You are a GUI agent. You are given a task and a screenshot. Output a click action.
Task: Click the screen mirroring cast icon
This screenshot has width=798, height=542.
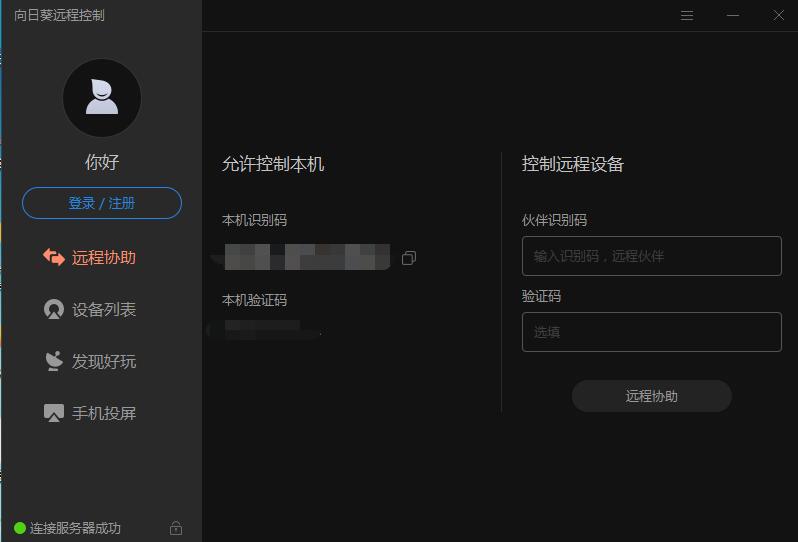(53, 413)
